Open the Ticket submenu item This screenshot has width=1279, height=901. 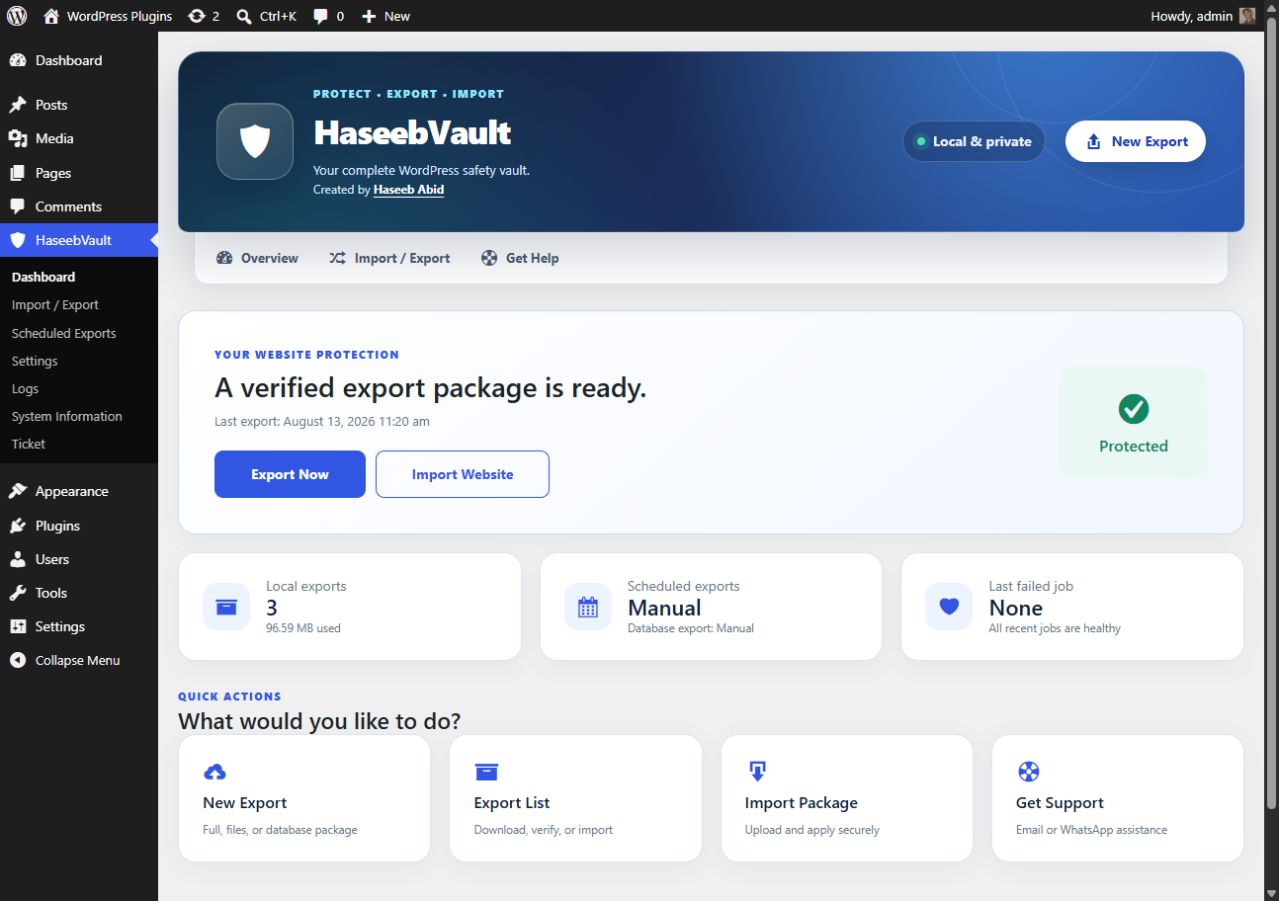tap(29, 444)
